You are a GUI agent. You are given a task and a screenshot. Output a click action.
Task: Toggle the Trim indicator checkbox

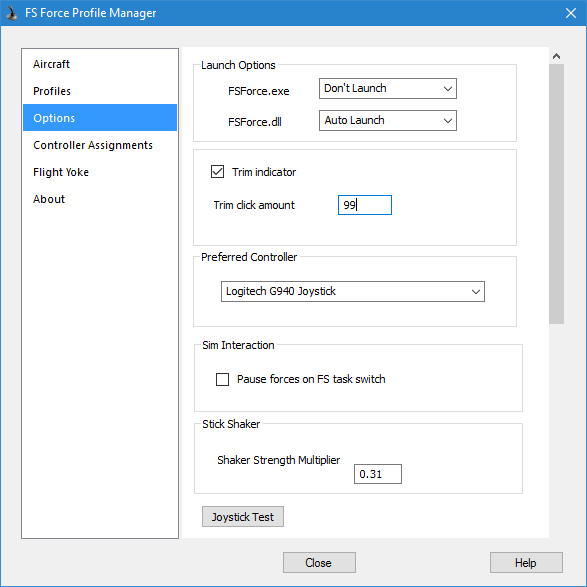point(217,172)
